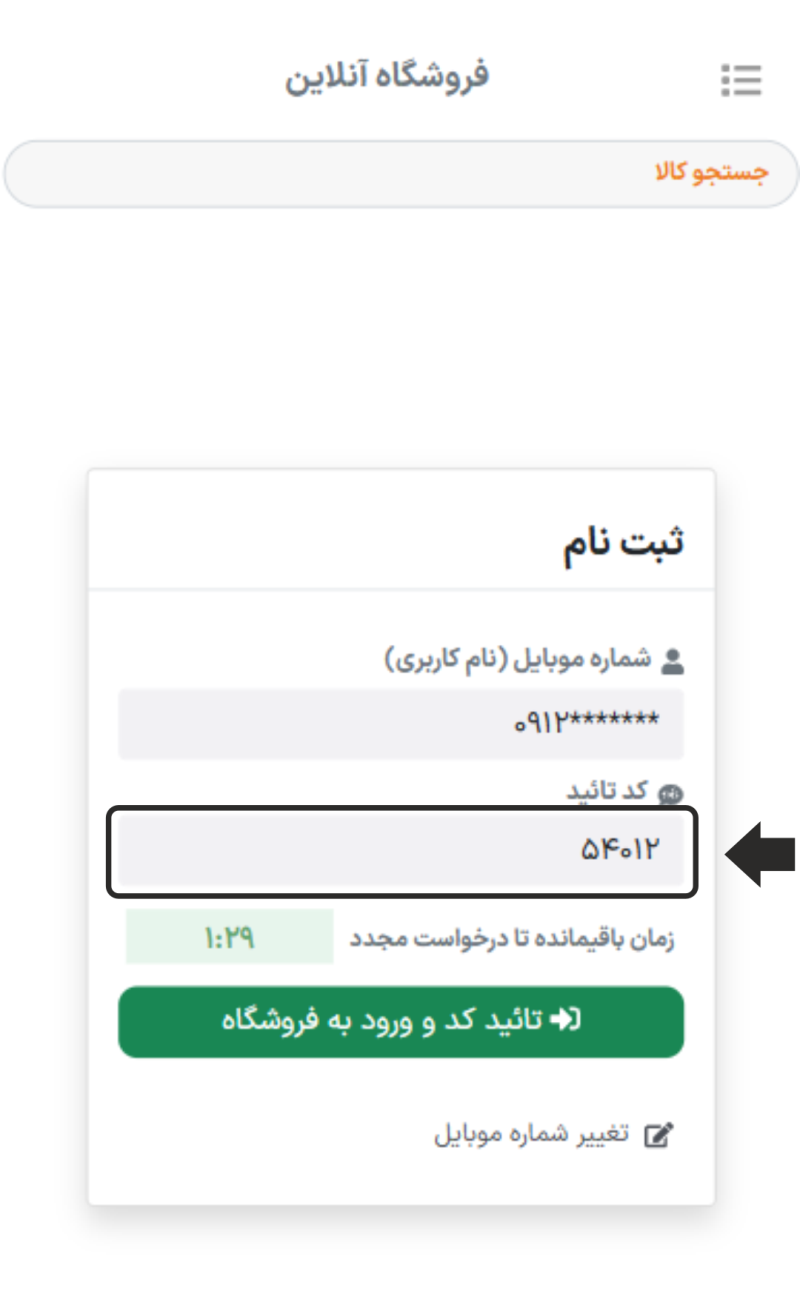The image size is (800, 1316).
Task: Open the hamburger menu icon
Action: click(741, 80)
